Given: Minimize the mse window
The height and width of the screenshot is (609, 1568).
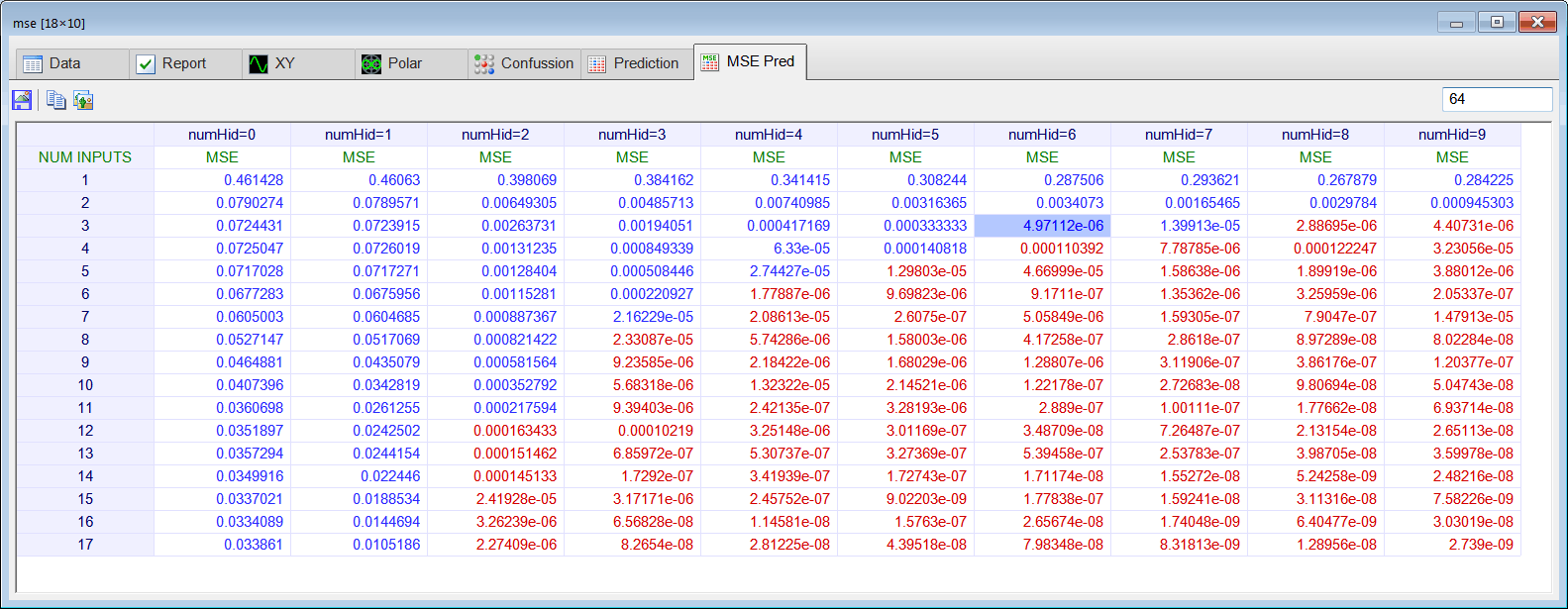Looking at the screenshot, I should tap(1456, 22).
